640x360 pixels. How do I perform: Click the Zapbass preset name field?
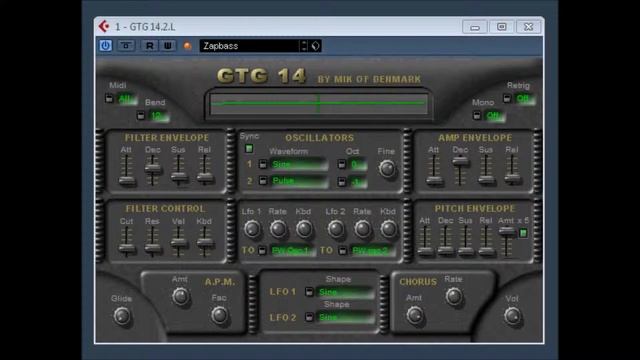click(x=250, y=46)
